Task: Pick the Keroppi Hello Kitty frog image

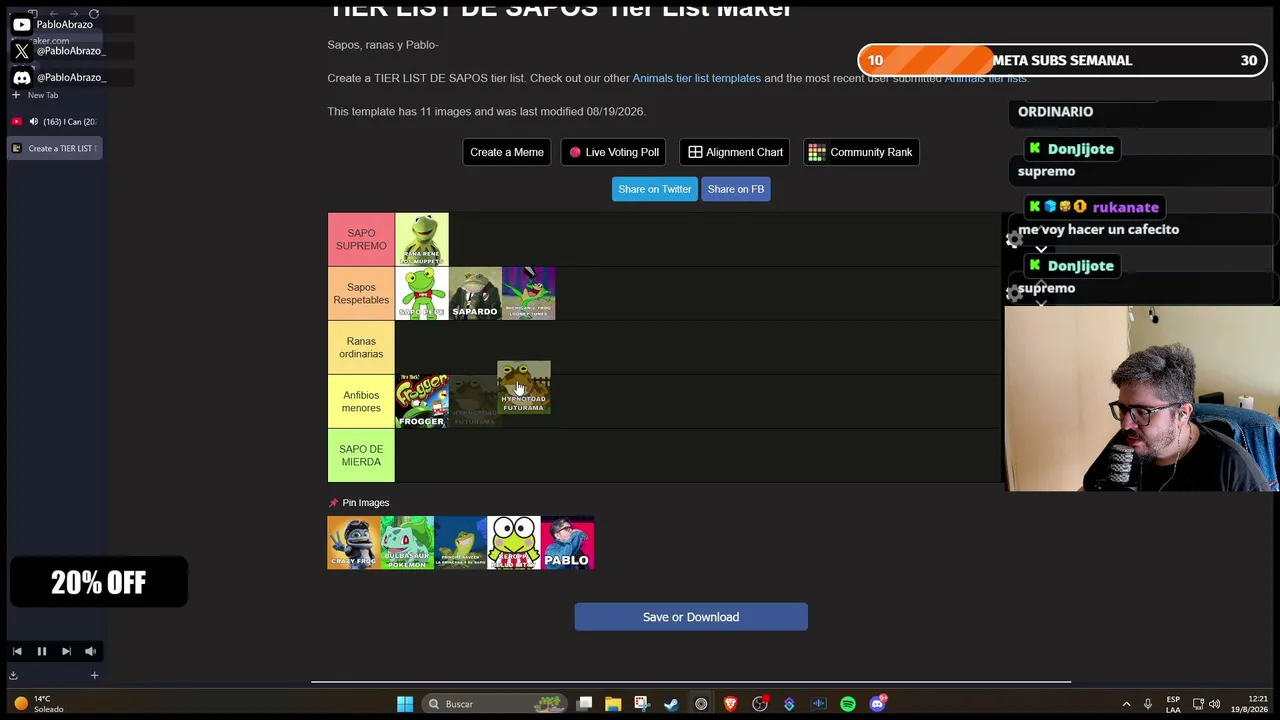Action: 514,543
